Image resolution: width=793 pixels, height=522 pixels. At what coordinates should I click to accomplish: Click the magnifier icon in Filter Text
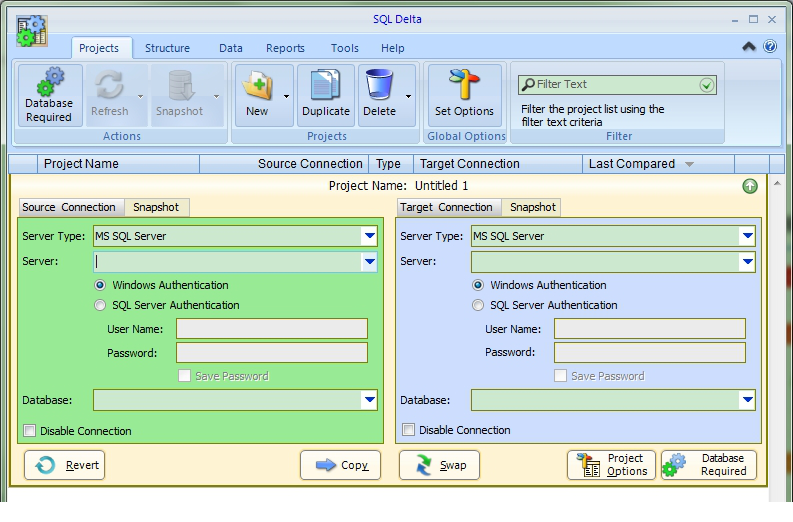pos(528,84)
